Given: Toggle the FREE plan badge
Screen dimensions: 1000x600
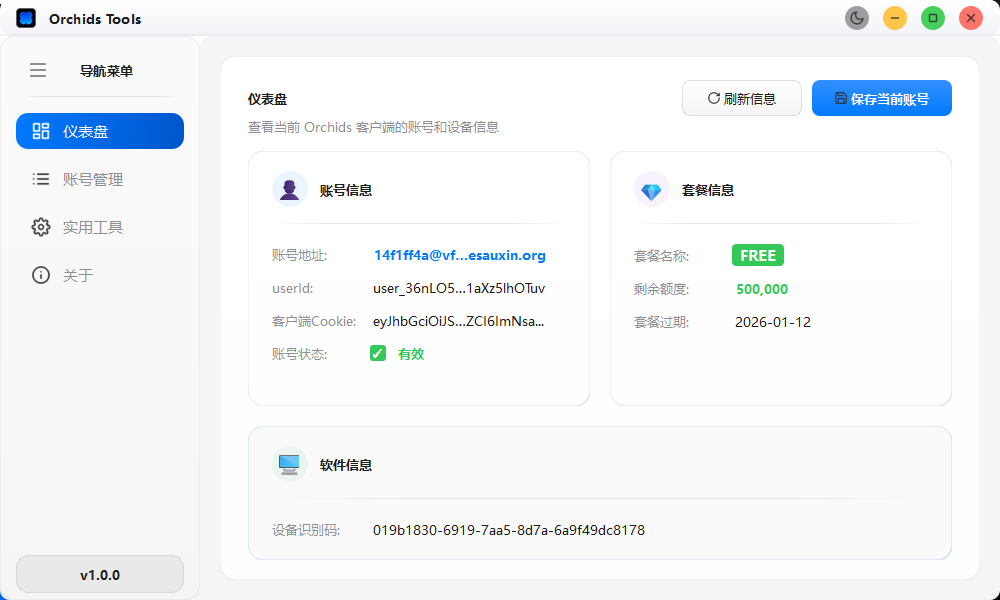Looking at the screenshot, I should click(757, 255).
